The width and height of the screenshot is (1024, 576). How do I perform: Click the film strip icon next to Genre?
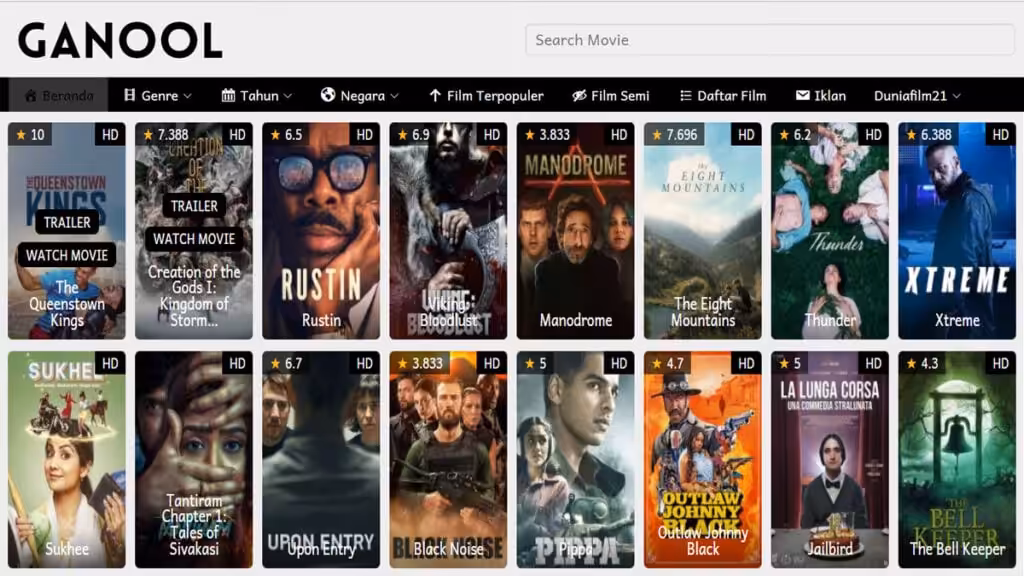tap(129, 96)
